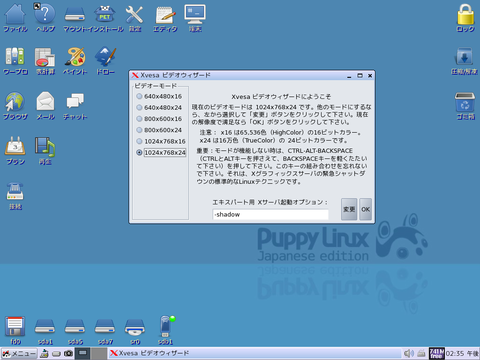Viewport: 480px width, 360px height.
Task: Switch to the second virtual desktop pager
Action: pos(99,353)
